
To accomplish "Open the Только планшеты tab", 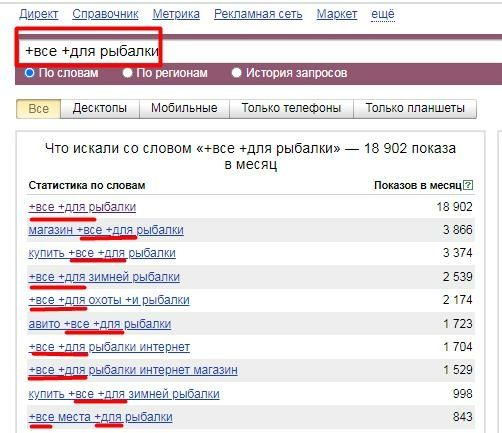I will pyautogui.click(x=415, y=108).
